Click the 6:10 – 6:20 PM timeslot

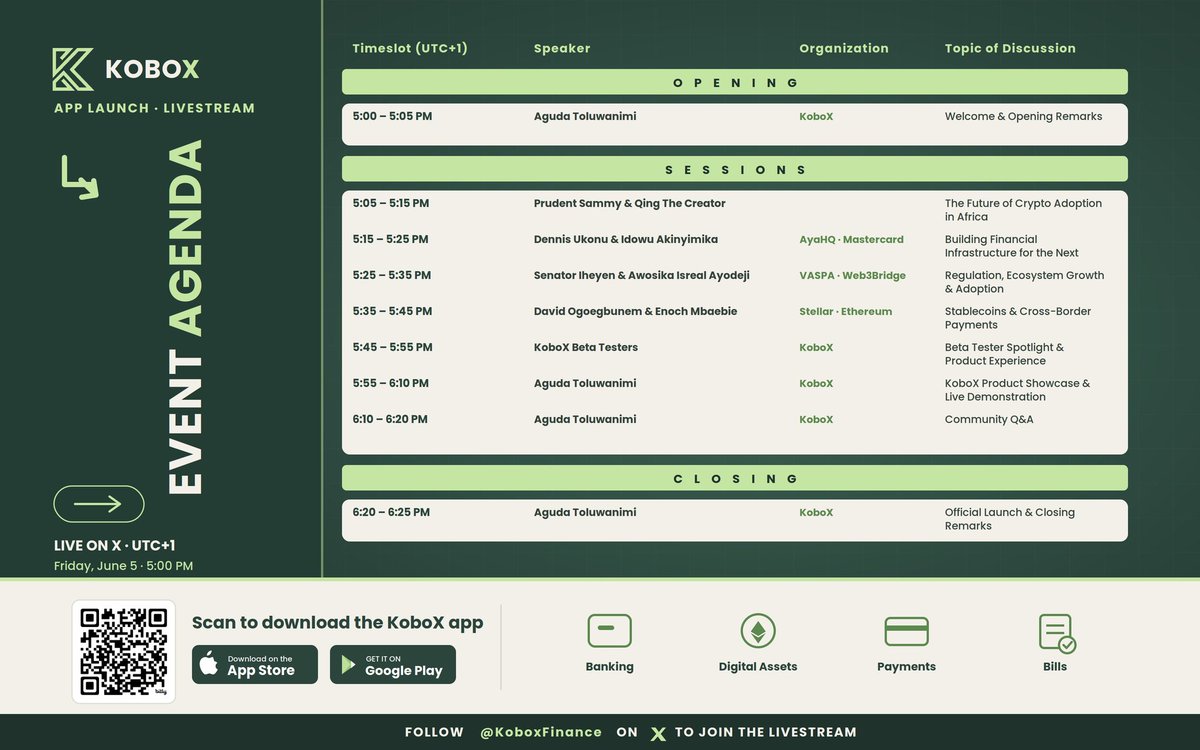pos(390,419)
